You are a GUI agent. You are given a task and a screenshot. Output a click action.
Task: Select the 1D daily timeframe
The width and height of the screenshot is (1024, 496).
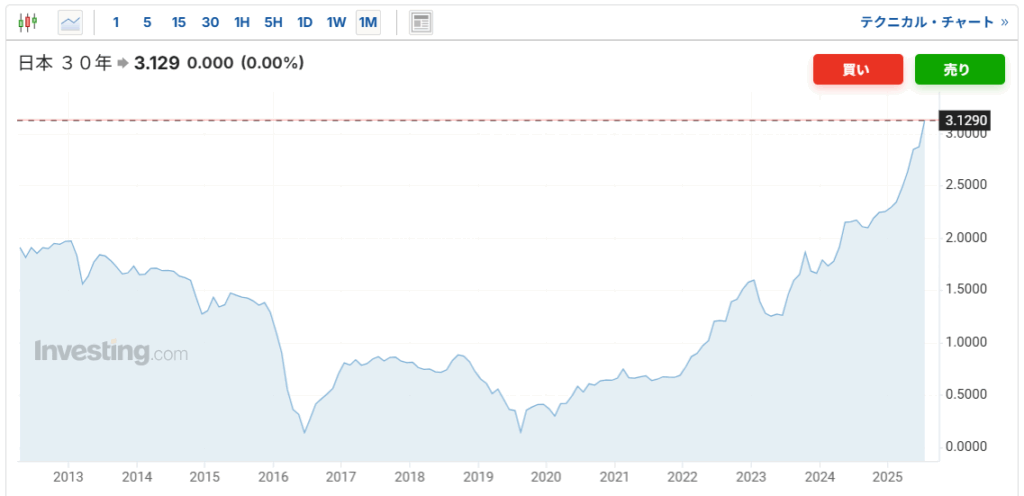[305, 22]
